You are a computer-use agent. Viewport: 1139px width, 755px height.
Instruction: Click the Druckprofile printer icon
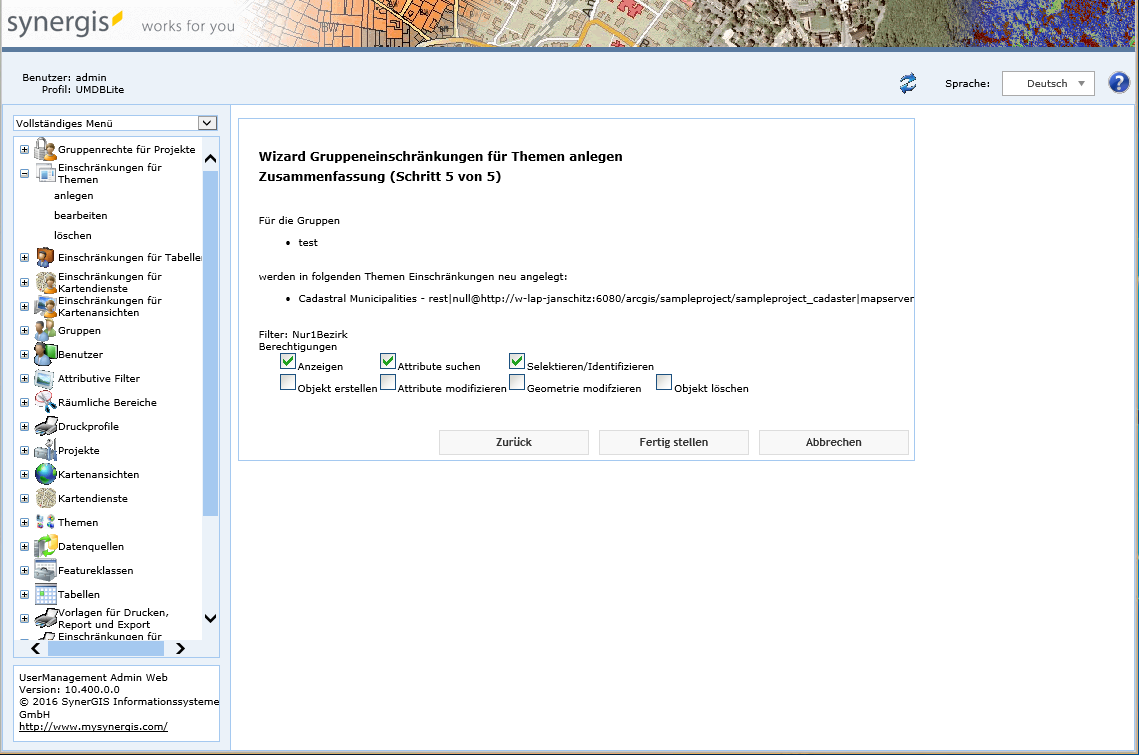pyautogui.click(x=45, y=426)
